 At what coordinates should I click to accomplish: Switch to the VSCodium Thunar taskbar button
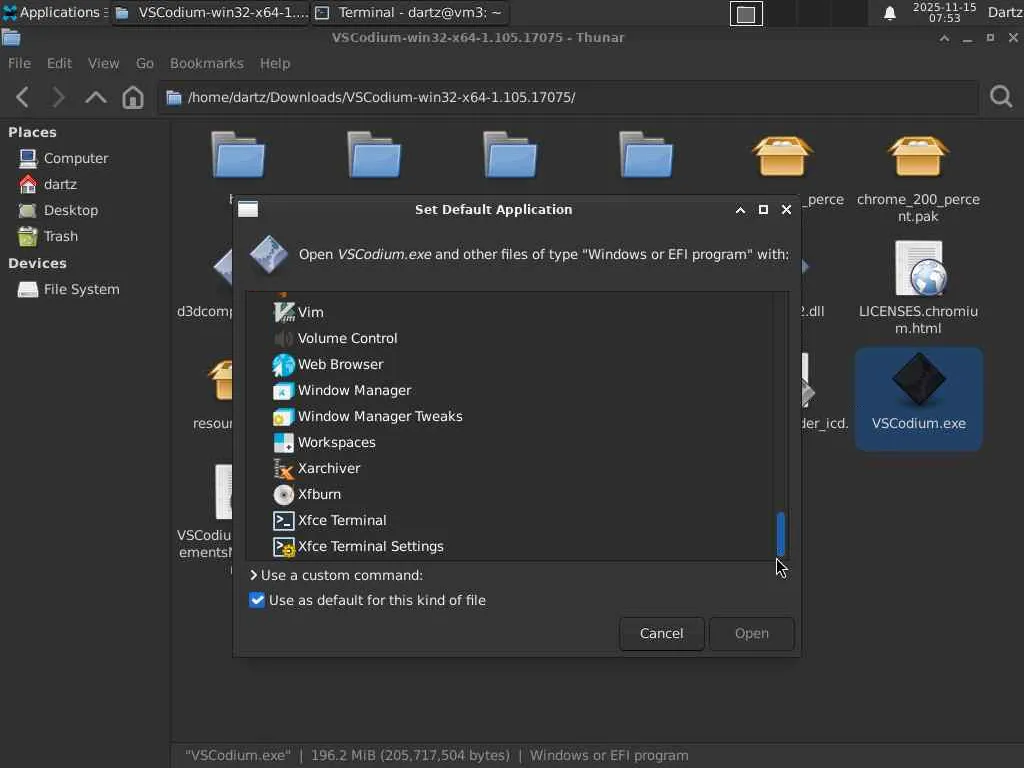pyautogui.click(x=210, y=12)
